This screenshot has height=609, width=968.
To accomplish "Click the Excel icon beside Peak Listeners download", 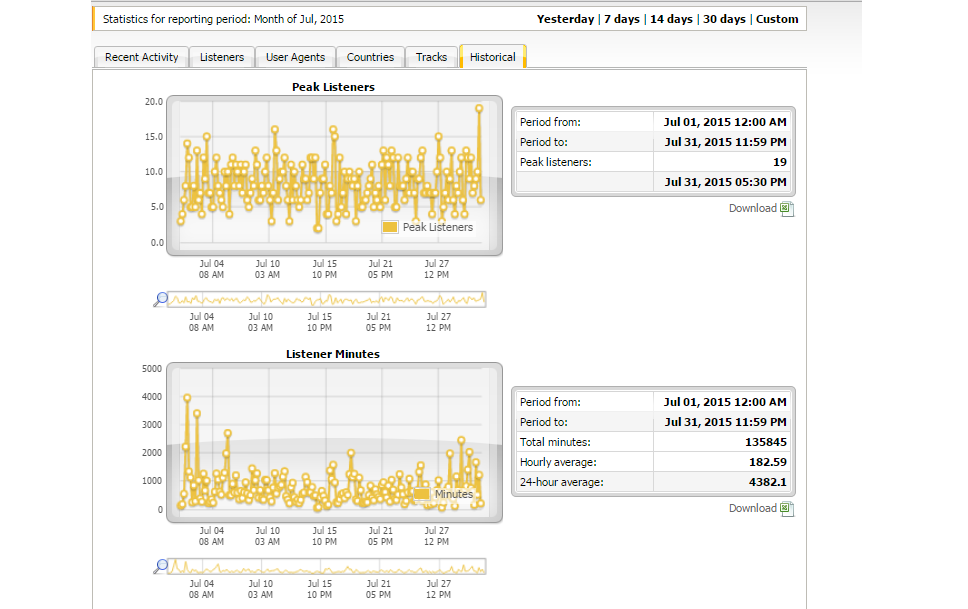I will (786, 209).
